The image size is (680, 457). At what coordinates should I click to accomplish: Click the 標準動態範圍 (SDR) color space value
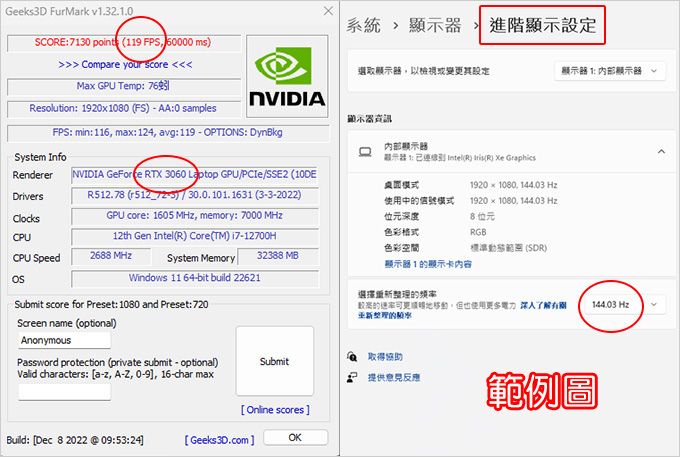509,248
